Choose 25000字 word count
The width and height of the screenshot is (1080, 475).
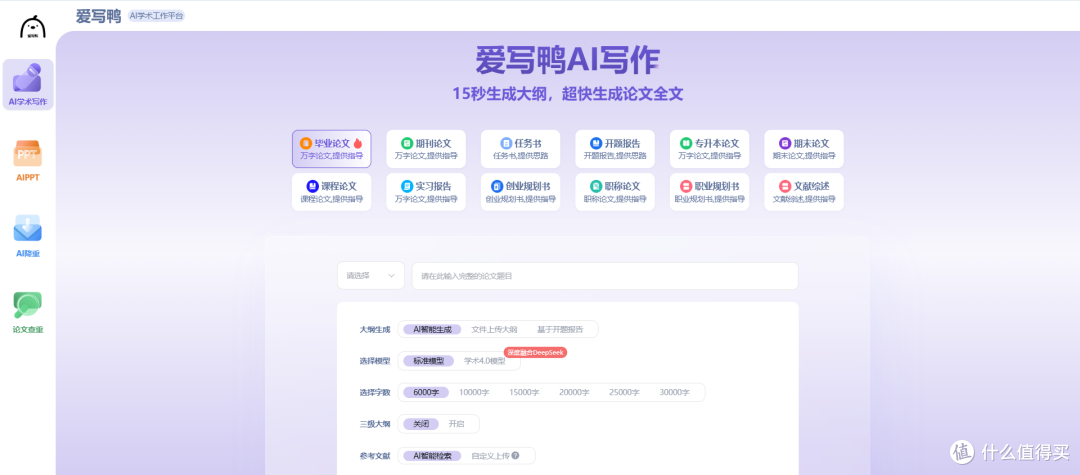(x=624, y=392)
